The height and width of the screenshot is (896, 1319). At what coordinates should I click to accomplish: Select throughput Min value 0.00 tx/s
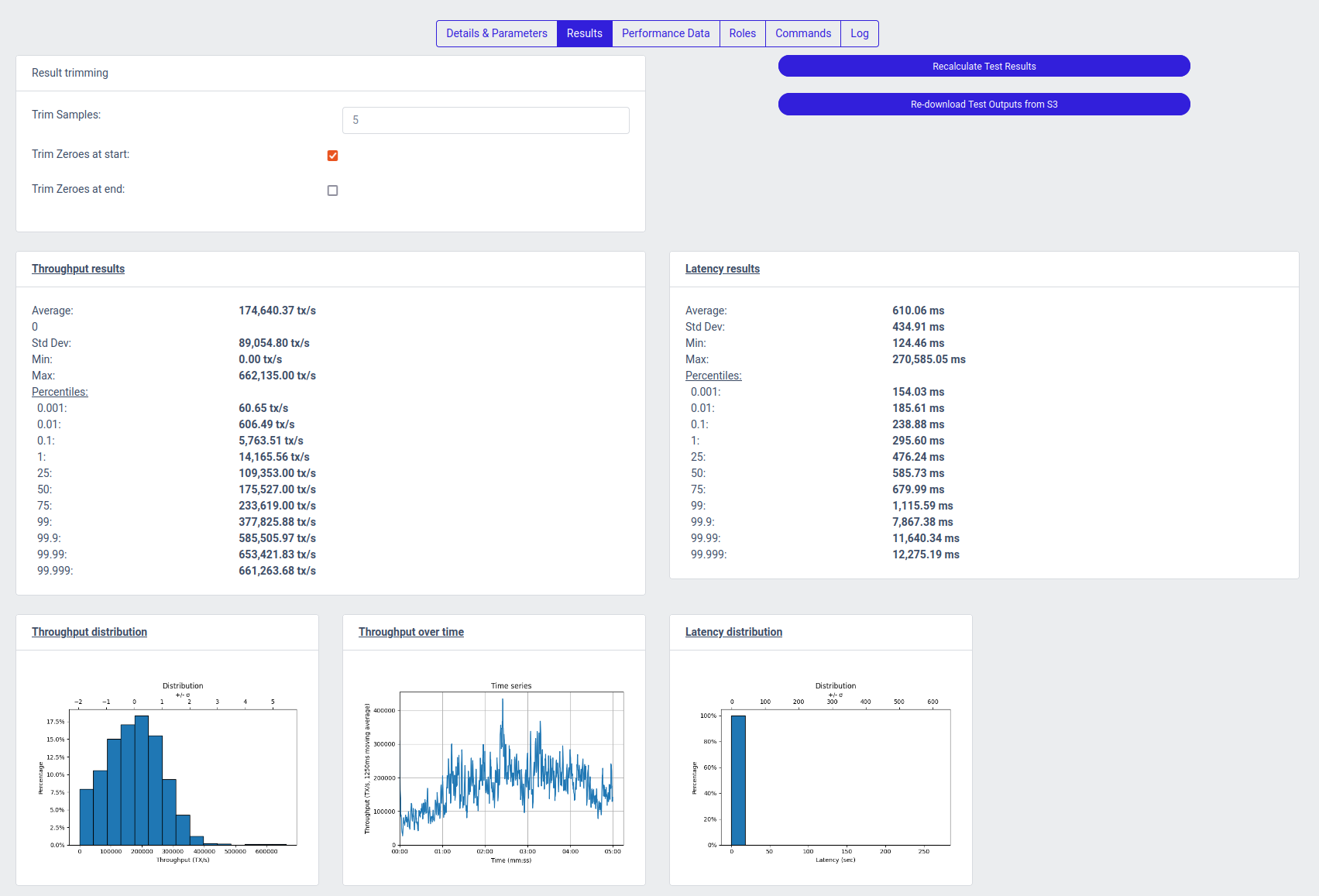[260, 359]
